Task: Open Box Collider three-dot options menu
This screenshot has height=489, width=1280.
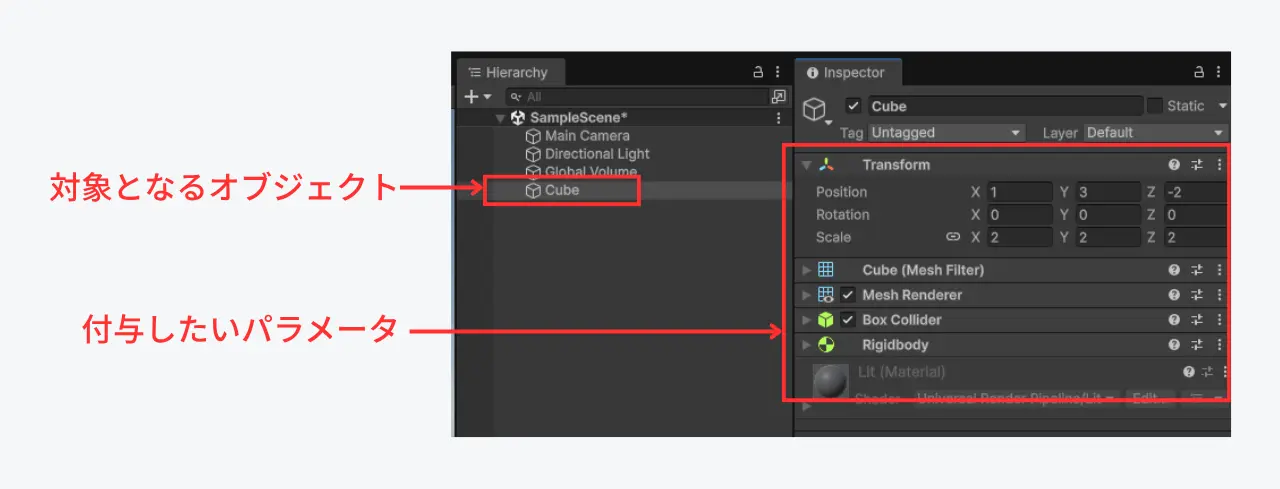Action: [x=1219, y=320]
